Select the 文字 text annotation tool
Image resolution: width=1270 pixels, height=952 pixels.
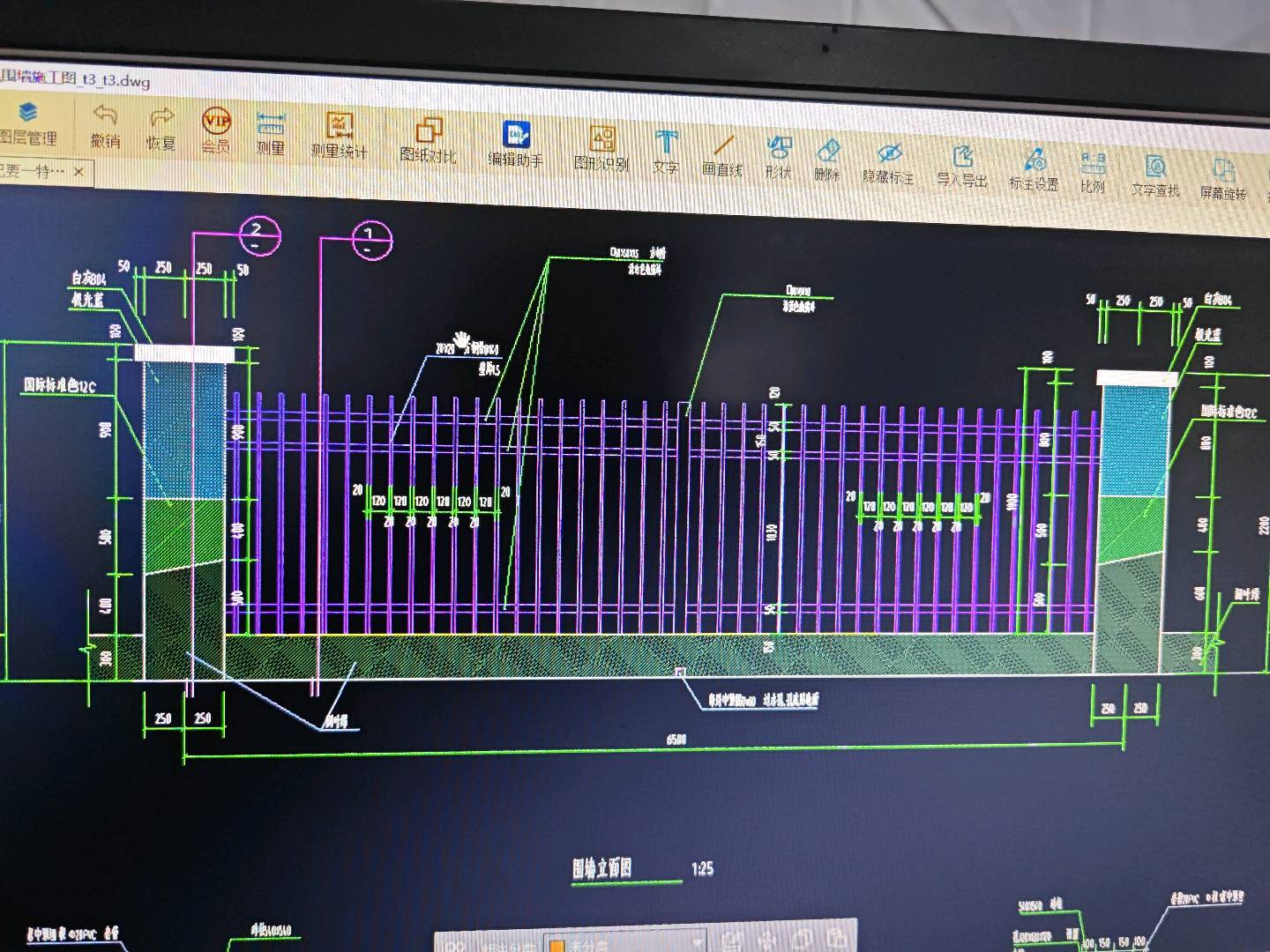(666, 152)
